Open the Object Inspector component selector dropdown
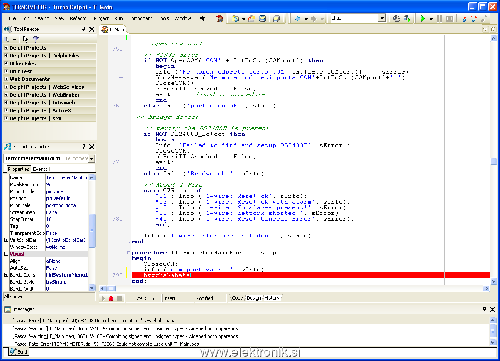This screenshot has width=500, height=361. point(92,158)
